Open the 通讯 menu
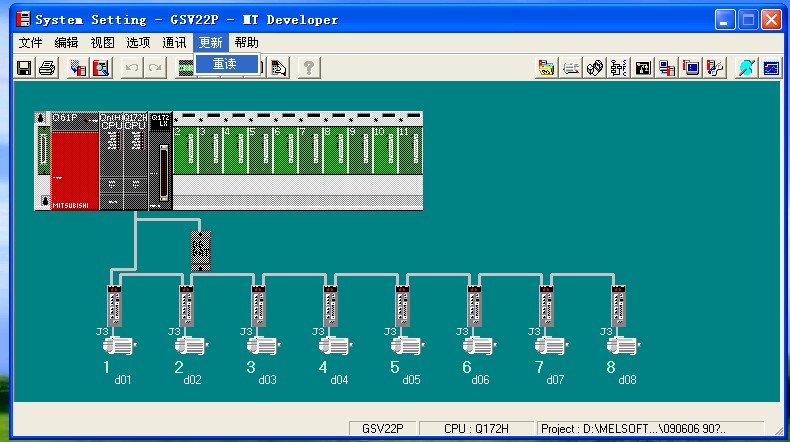Viewport: 790px width, 442px height. pos(174,42)
